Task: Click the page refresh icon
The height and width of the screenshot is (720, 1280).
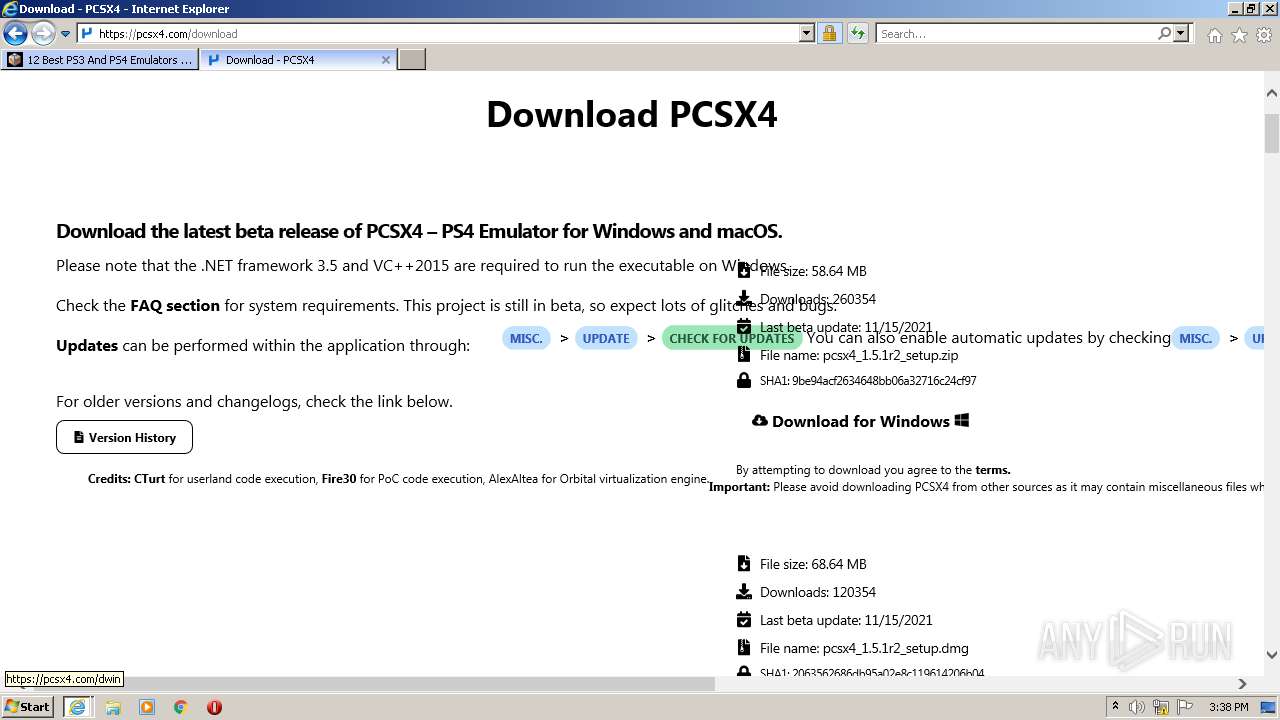Action: click(858, 34)
